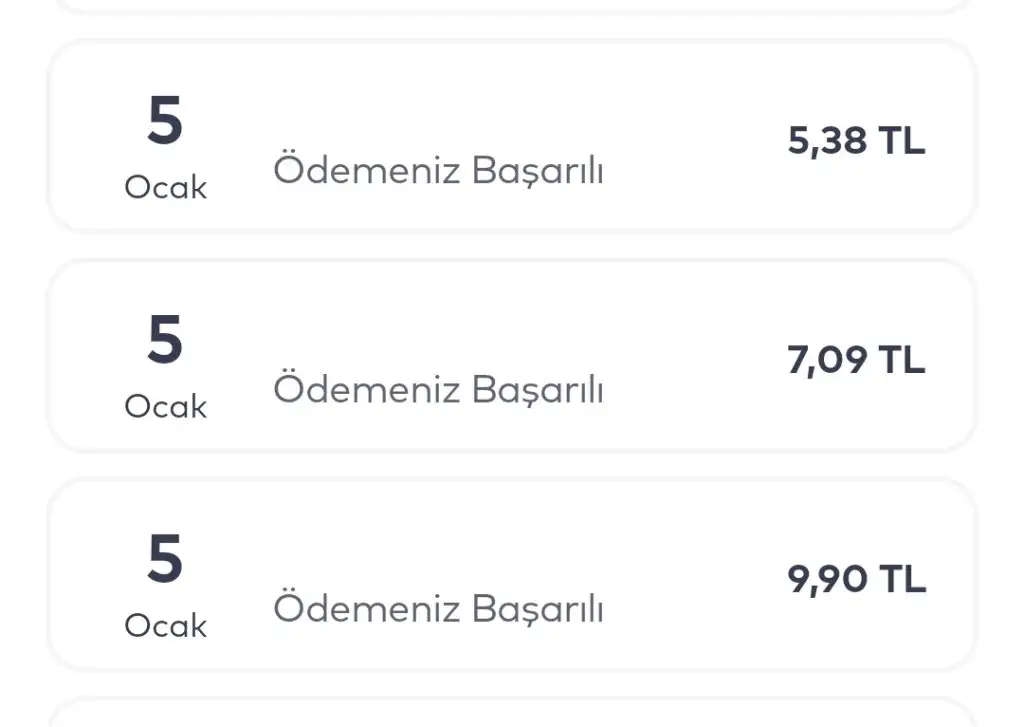Tap empty space left of the 5,38 TL amount
This screenshot has height=727, width=1024.
pyautogui.click(x=700, y=141)
